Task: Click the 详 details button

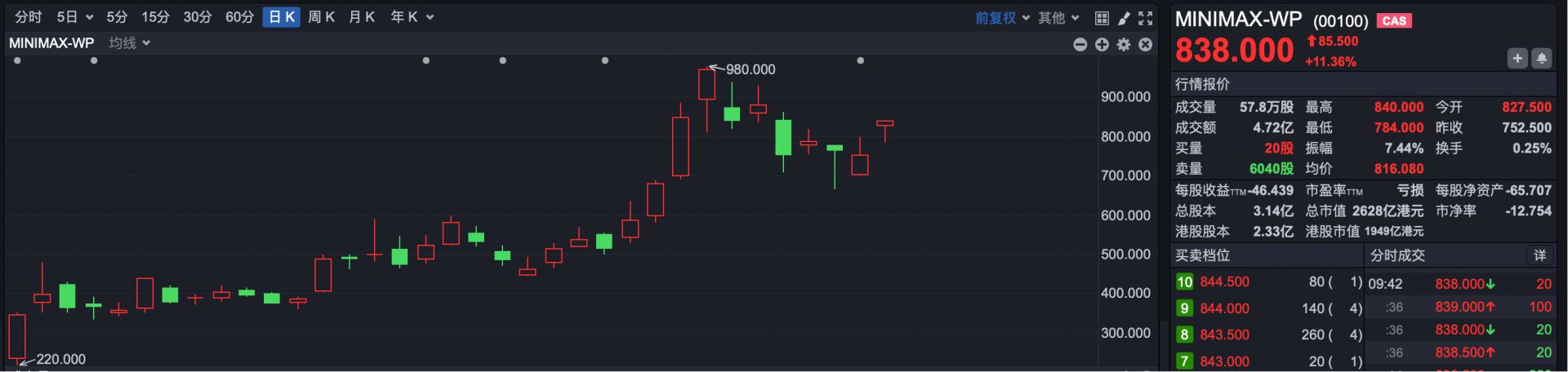Action: pyautogui.click(x=1539, y=255)
